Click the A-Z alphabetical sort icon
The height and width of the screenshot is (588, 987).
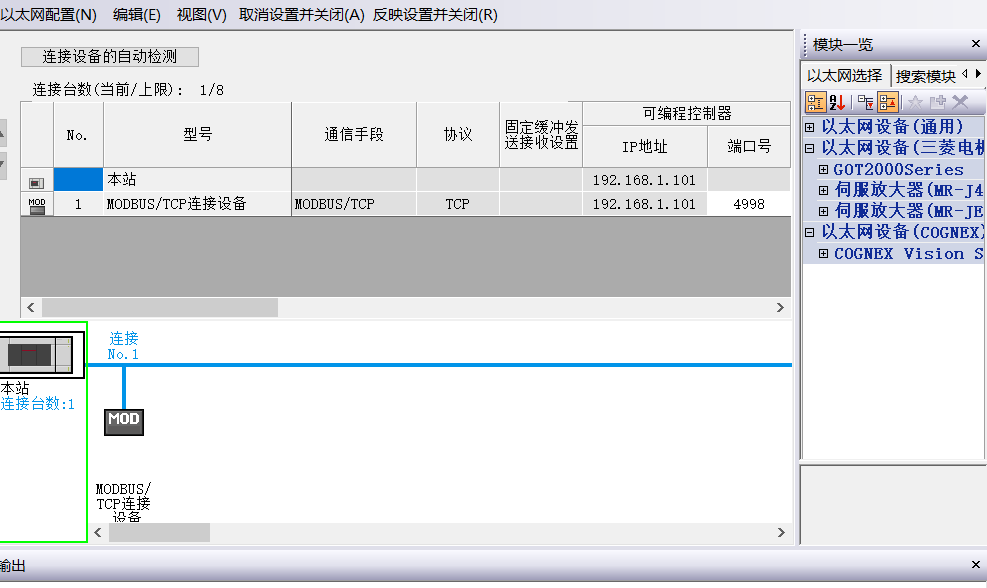click(x=838, y=102)
